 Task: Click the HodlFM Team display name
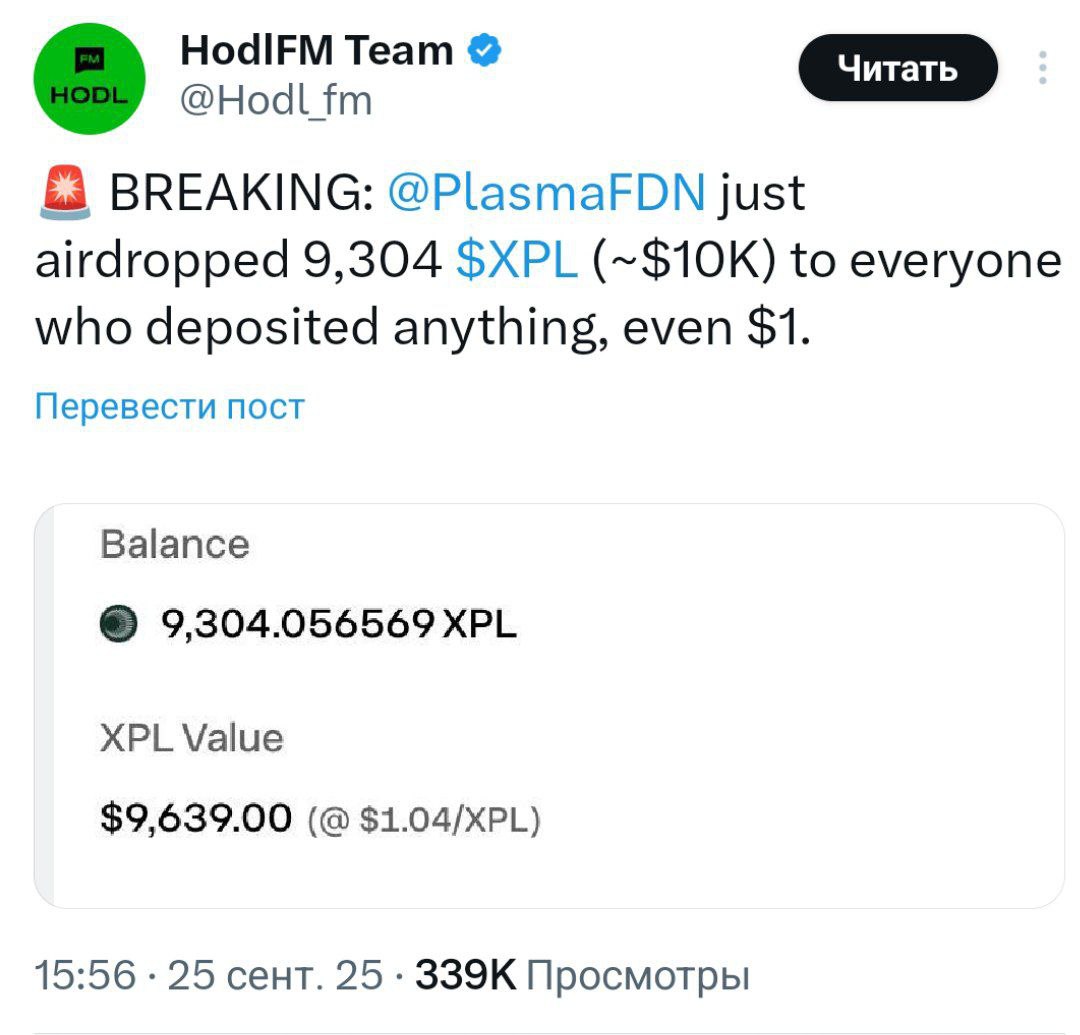tap(316, 49)
